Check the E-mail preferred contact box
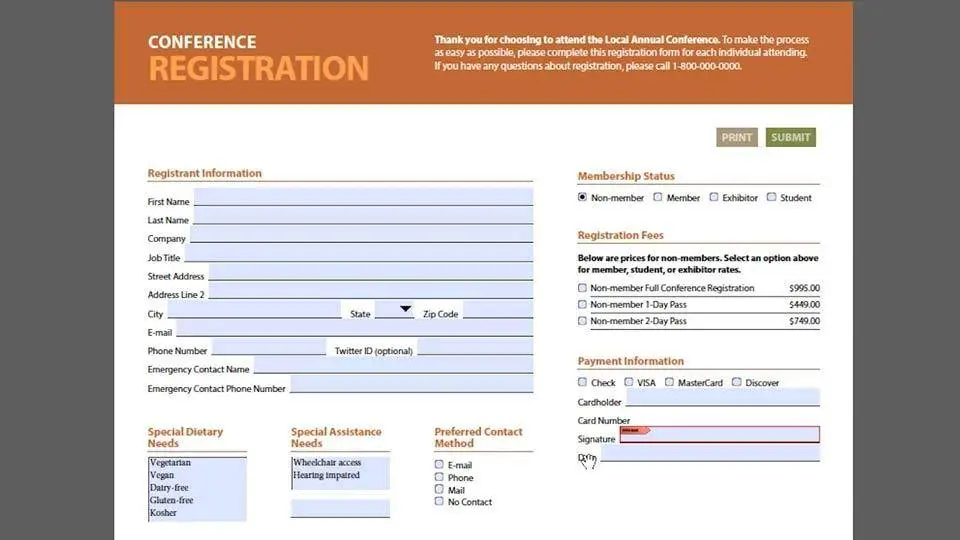The height and width of the screenshot is (540, 960). pyautogui.click(x=440, y=465)
